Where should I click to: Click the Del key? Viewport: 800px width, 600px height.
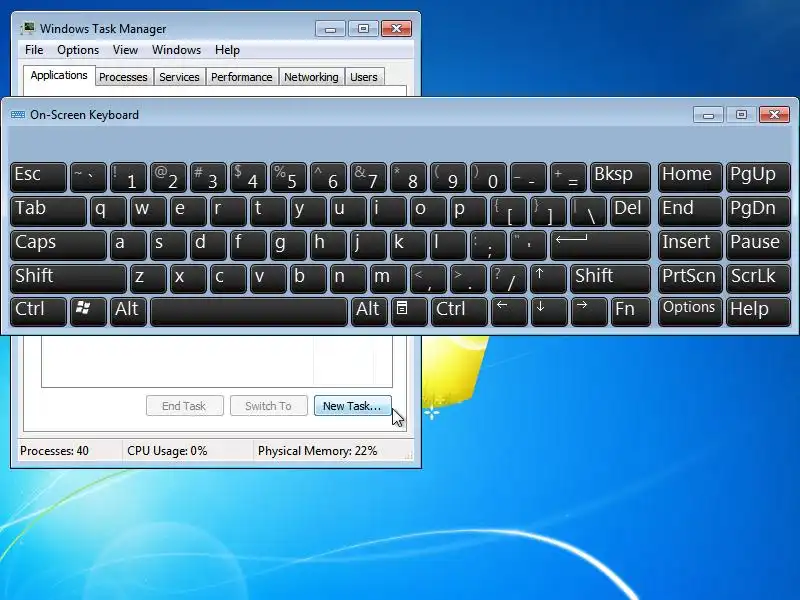point(631,211)
